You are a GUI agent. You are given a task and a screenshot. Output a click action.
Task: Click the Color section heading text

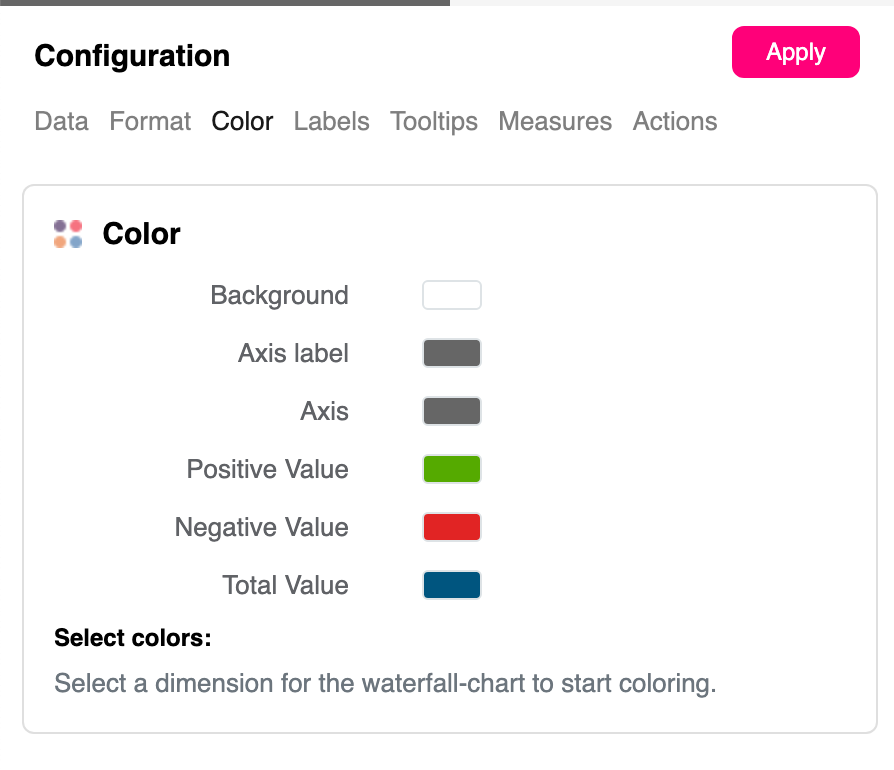point(141,234)
